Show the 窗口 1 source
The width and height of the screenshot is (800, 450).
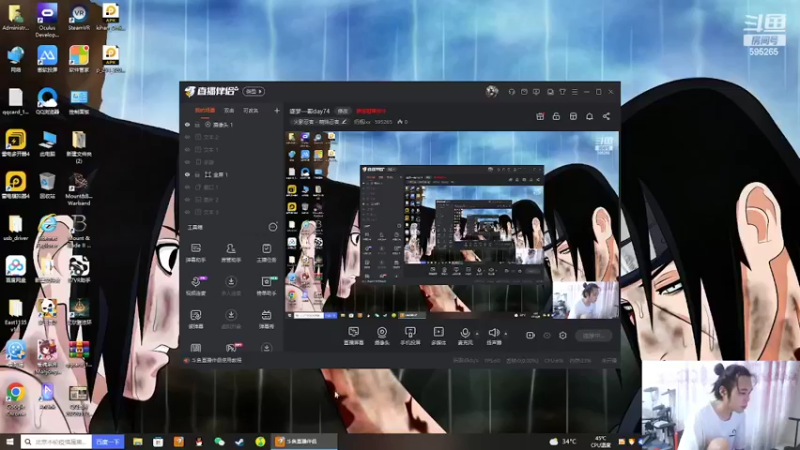[187, 187]
